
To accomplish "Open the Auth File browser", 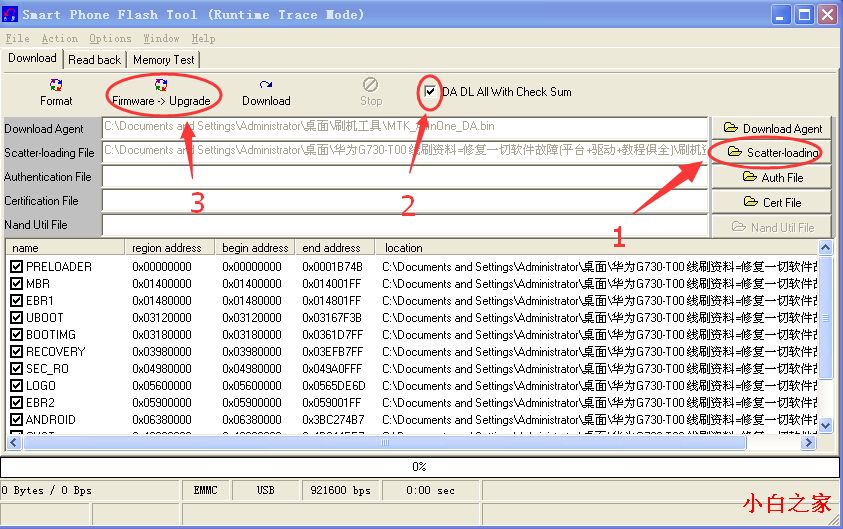I will tap(771, 177).
